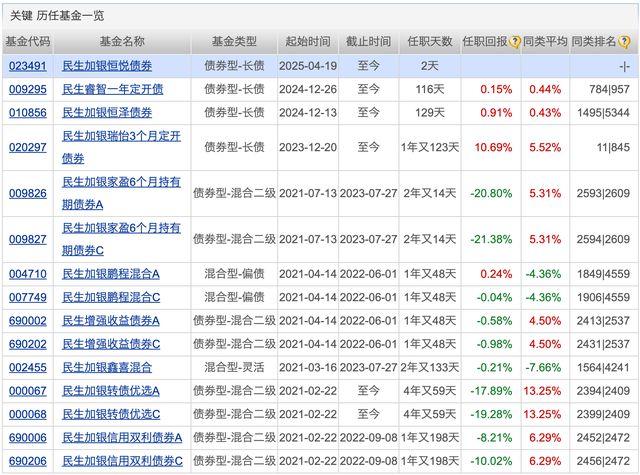Viewport: 640px width, 475px height.
Task: Open 民生加银鹏程混合C fund link
Action: 111,297
